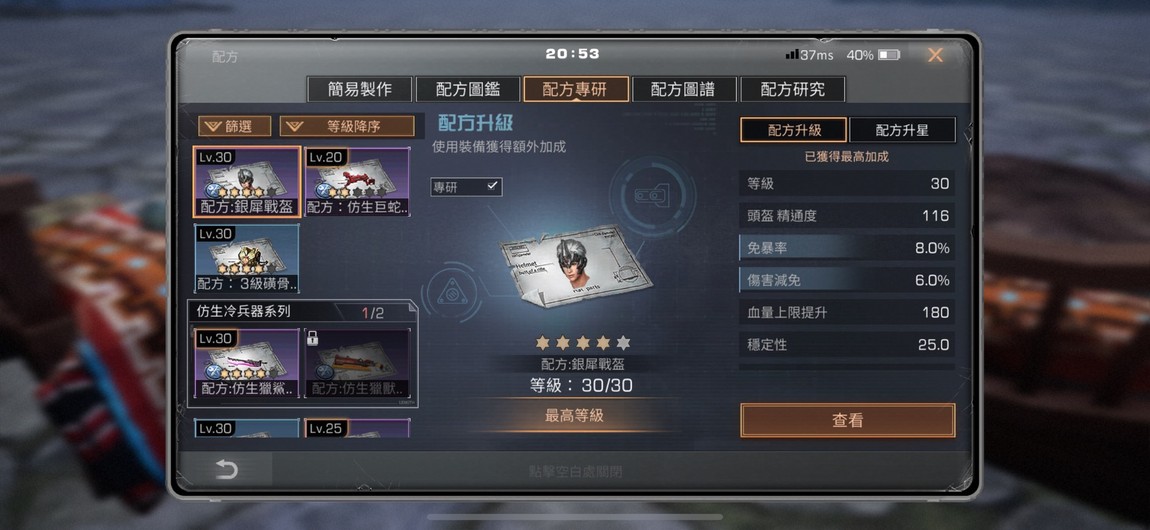Switch to the 配方研究 tab
Image resolution: width=1150 pixels, height=530 pixels.
pos(793,89)
